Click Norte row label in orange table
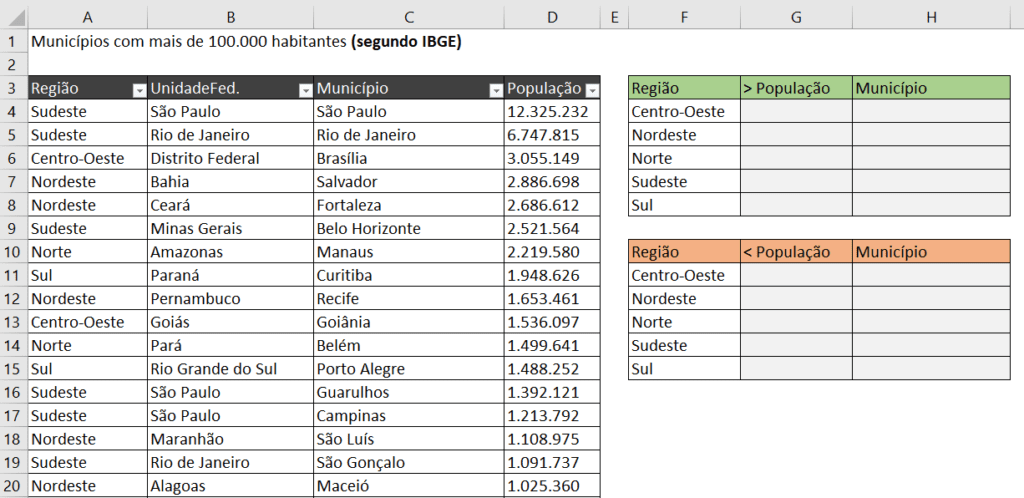The height and width of the screenshot is (498, 1024). [684, 322]
